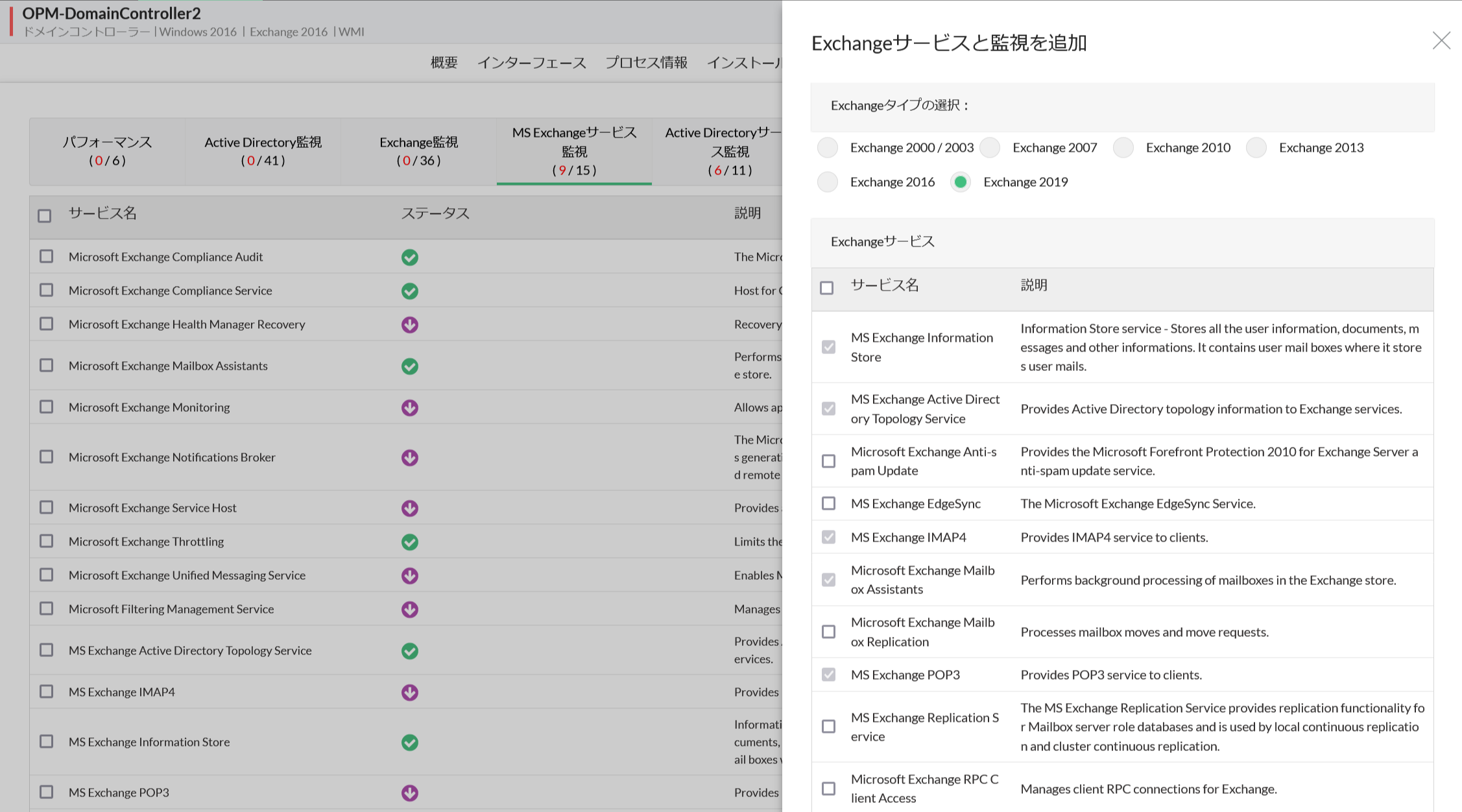Click green status icon for Information Store
The image size is (1462, 812).
tap(409, 743)
